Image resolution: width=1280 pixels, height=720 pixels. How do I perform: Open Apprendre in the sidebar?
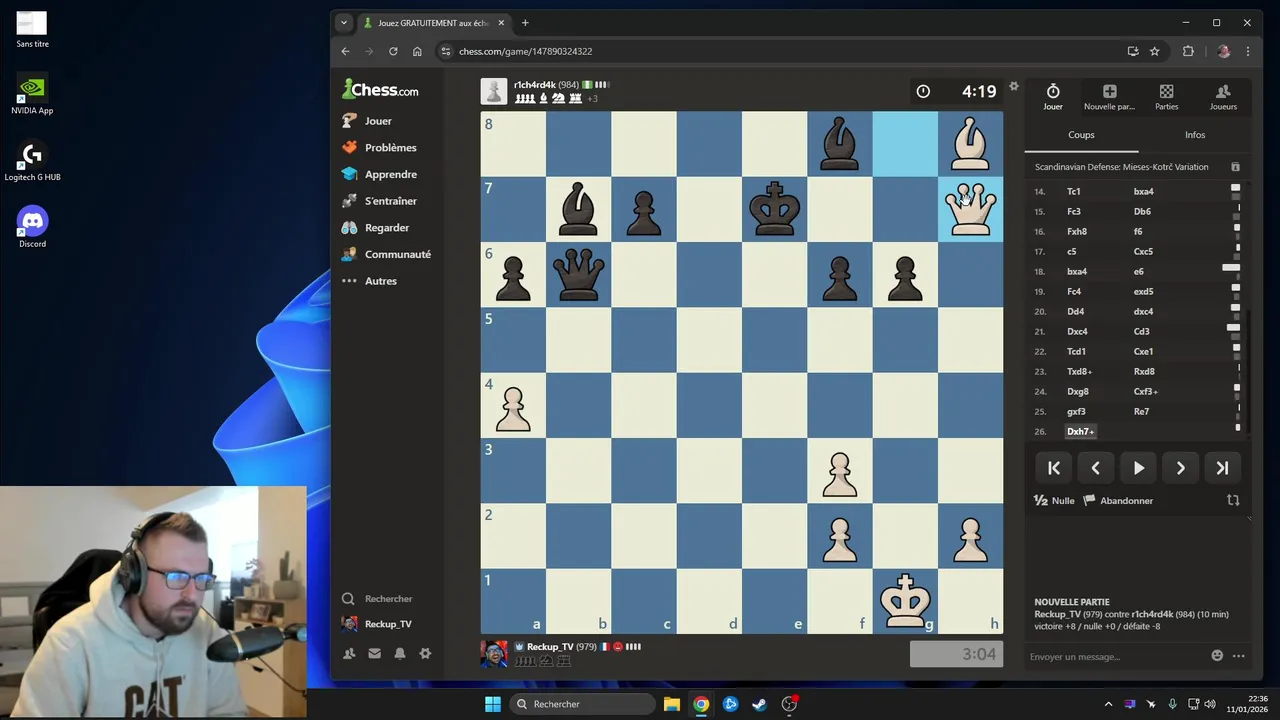point(379,174)
